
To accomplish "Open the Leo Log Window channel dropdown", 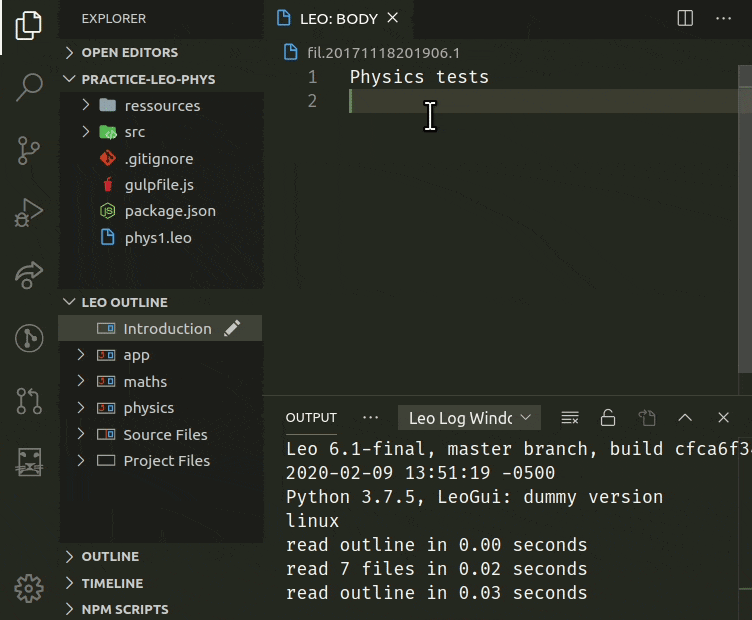I will (x=470, y=418).
